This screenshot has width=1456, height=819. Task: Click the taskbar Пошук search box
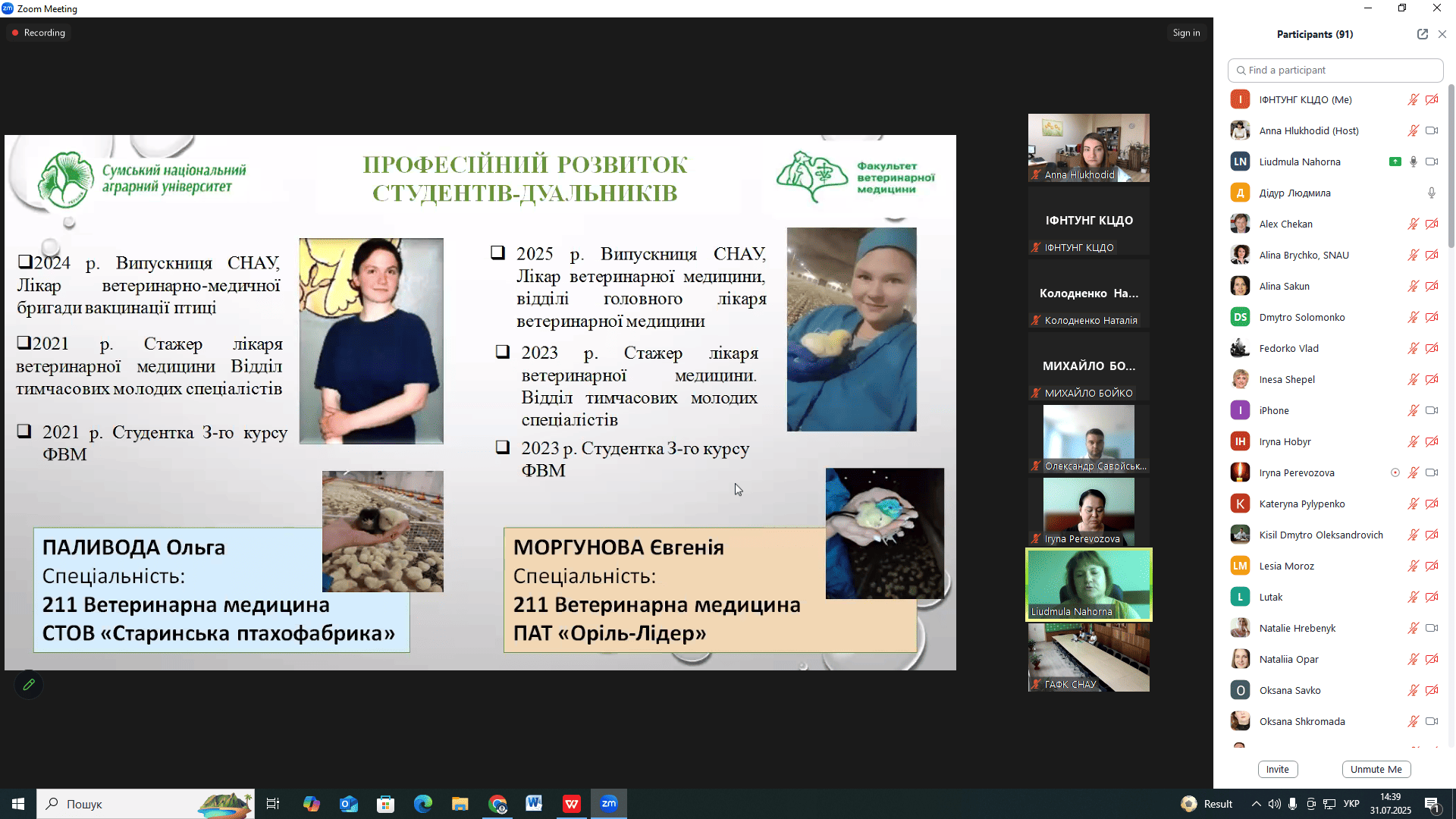pyautogui.click(x=146, y=804)
